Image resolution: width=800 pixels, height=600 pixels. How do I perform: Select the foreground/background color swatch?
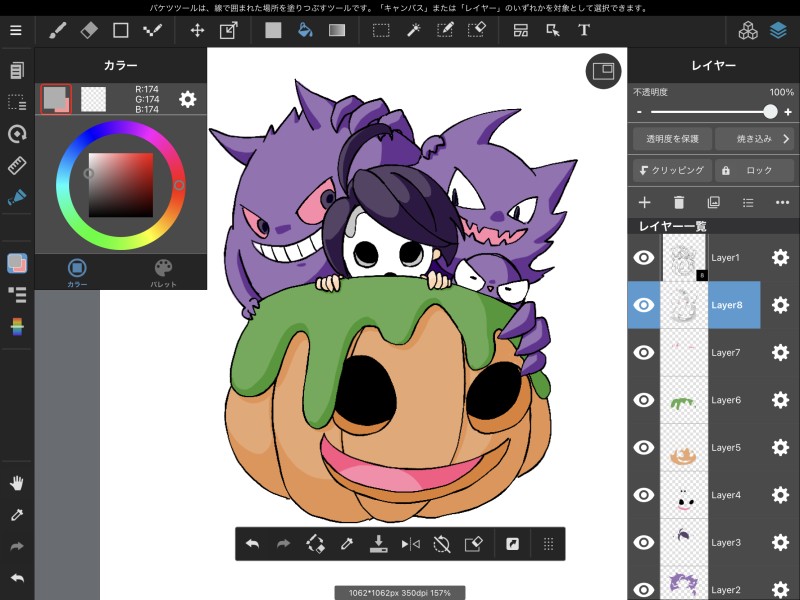click(x=56, y=99)
